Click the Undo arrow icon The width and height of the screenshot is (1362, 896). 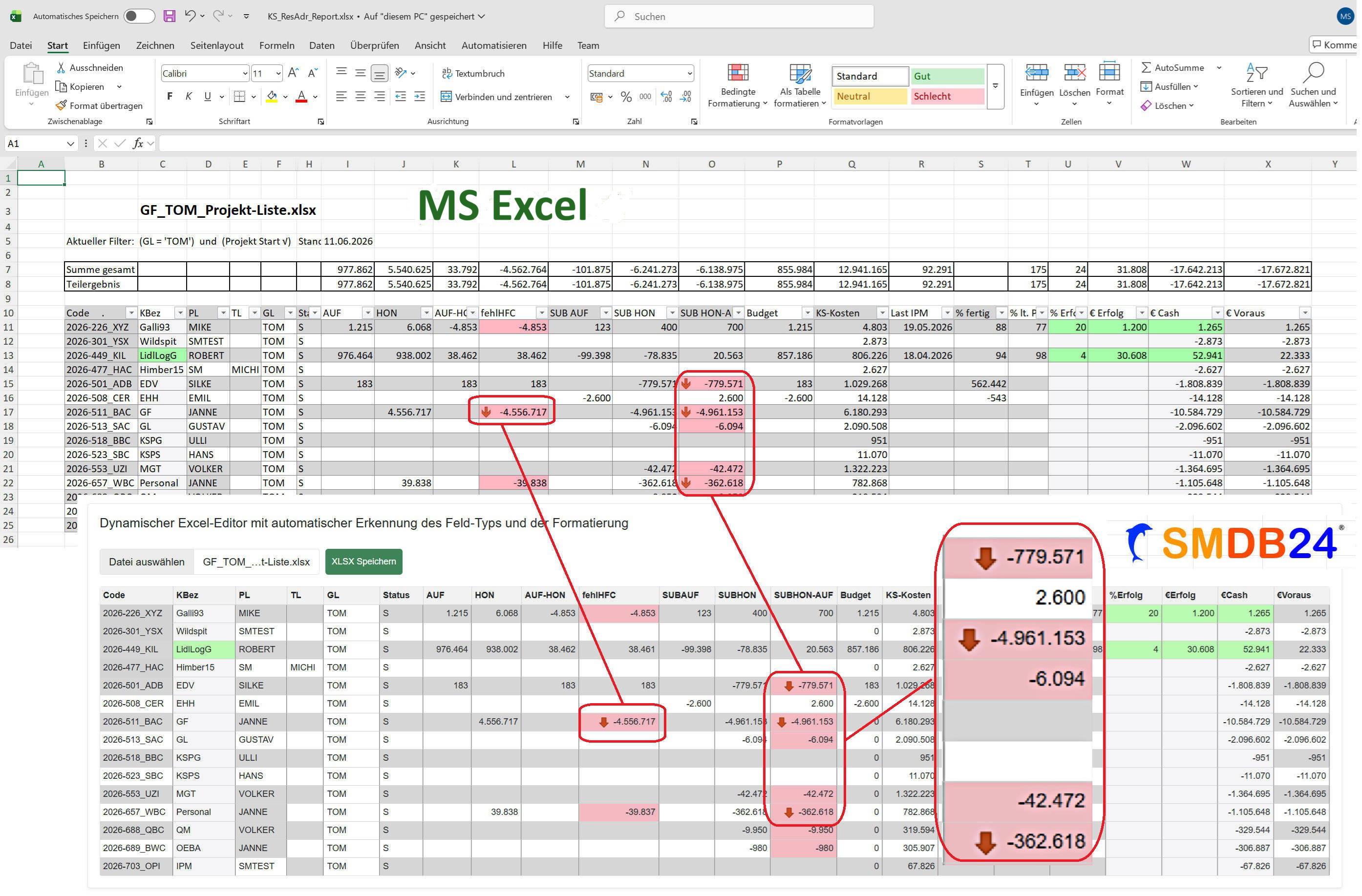pos(190,16)
